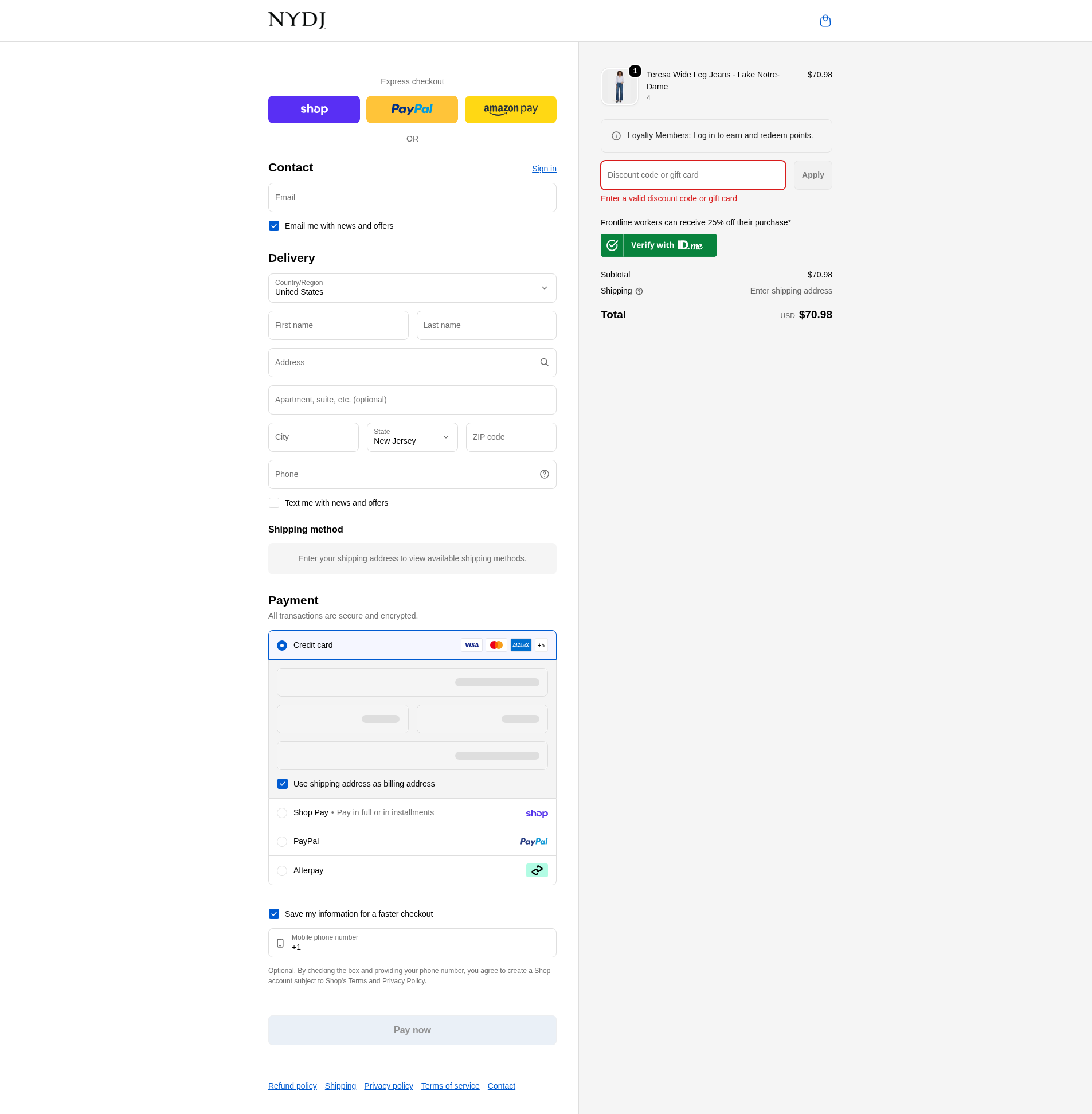The height and width of the screenshot is (1114, 1092).
Task: Uncheck Use shipping address as billing address
Action: point(282,784)
